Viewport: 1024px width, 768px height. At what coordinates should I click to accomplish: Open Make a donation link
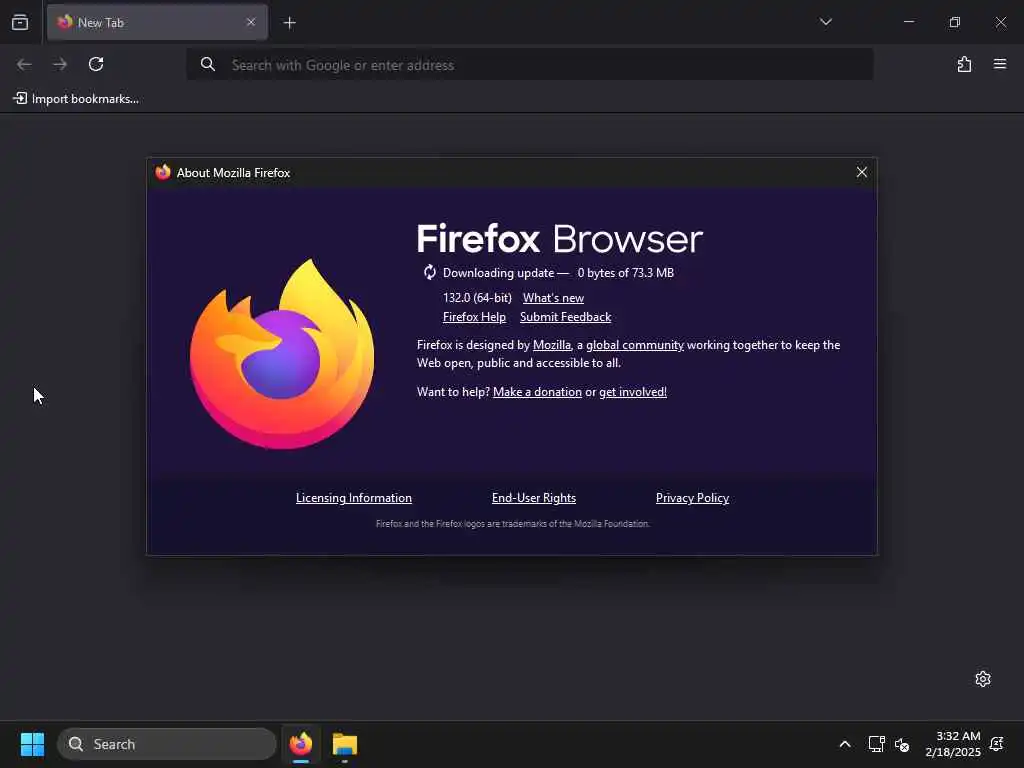tap(537, 392)
